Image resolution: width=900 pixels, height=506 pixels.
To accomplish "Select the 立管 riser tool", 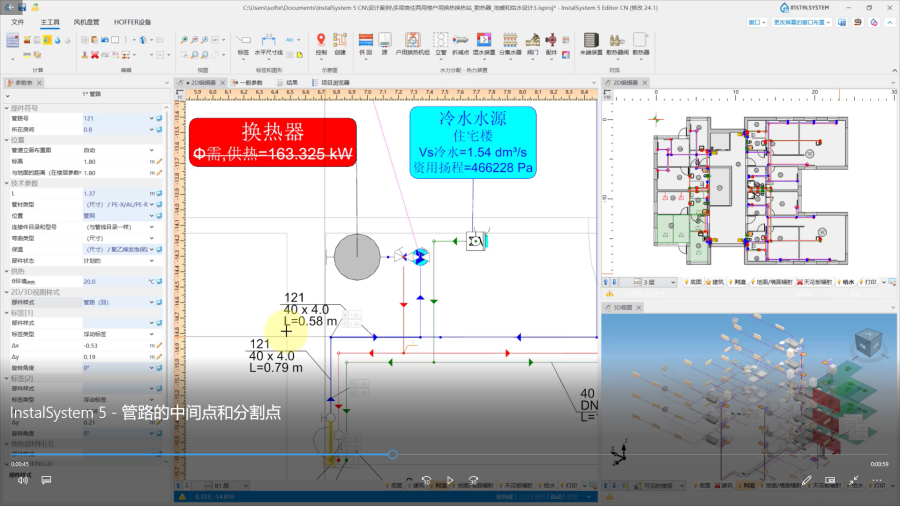I will [x=440, y=44].
